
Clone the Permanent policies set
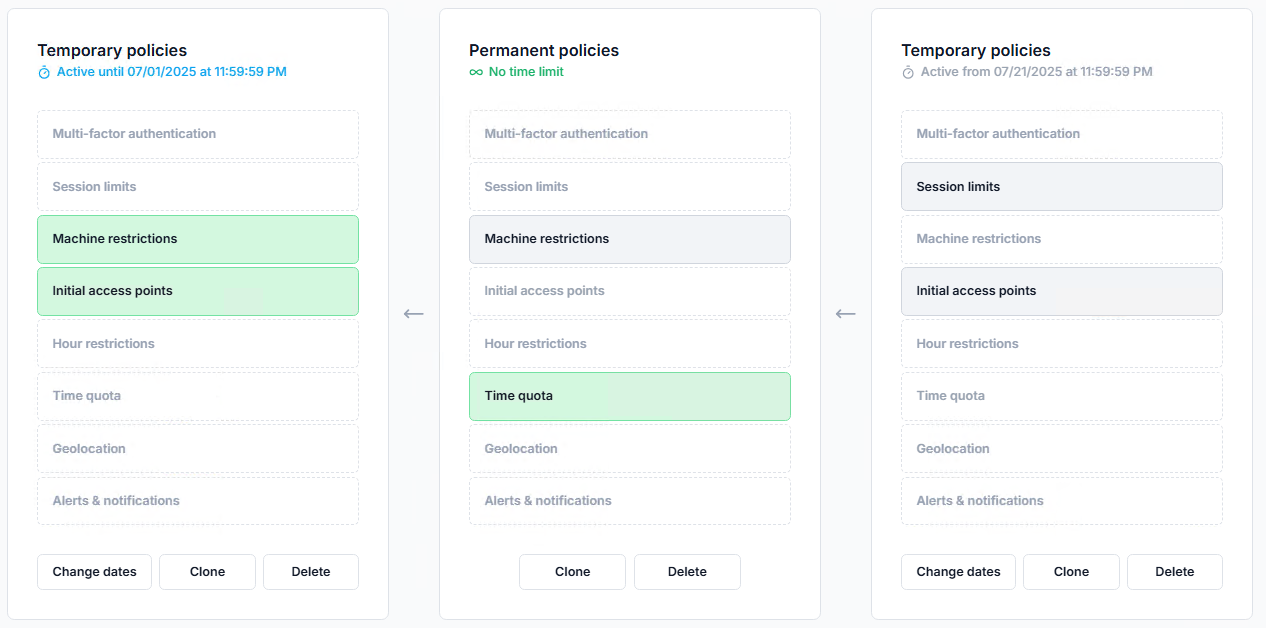(572, 572)
